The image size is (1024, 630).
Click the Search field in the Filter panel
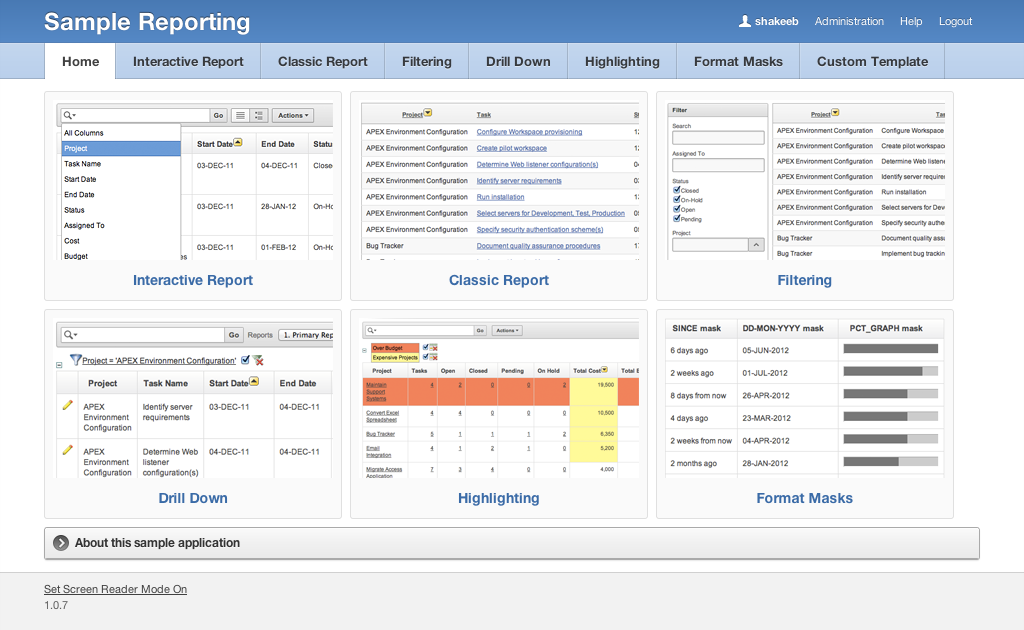click(x=717, y=138)
